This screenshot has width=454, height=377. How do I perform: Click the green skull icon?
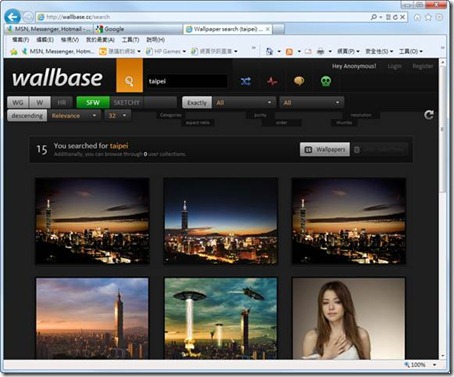pos(326,81)
